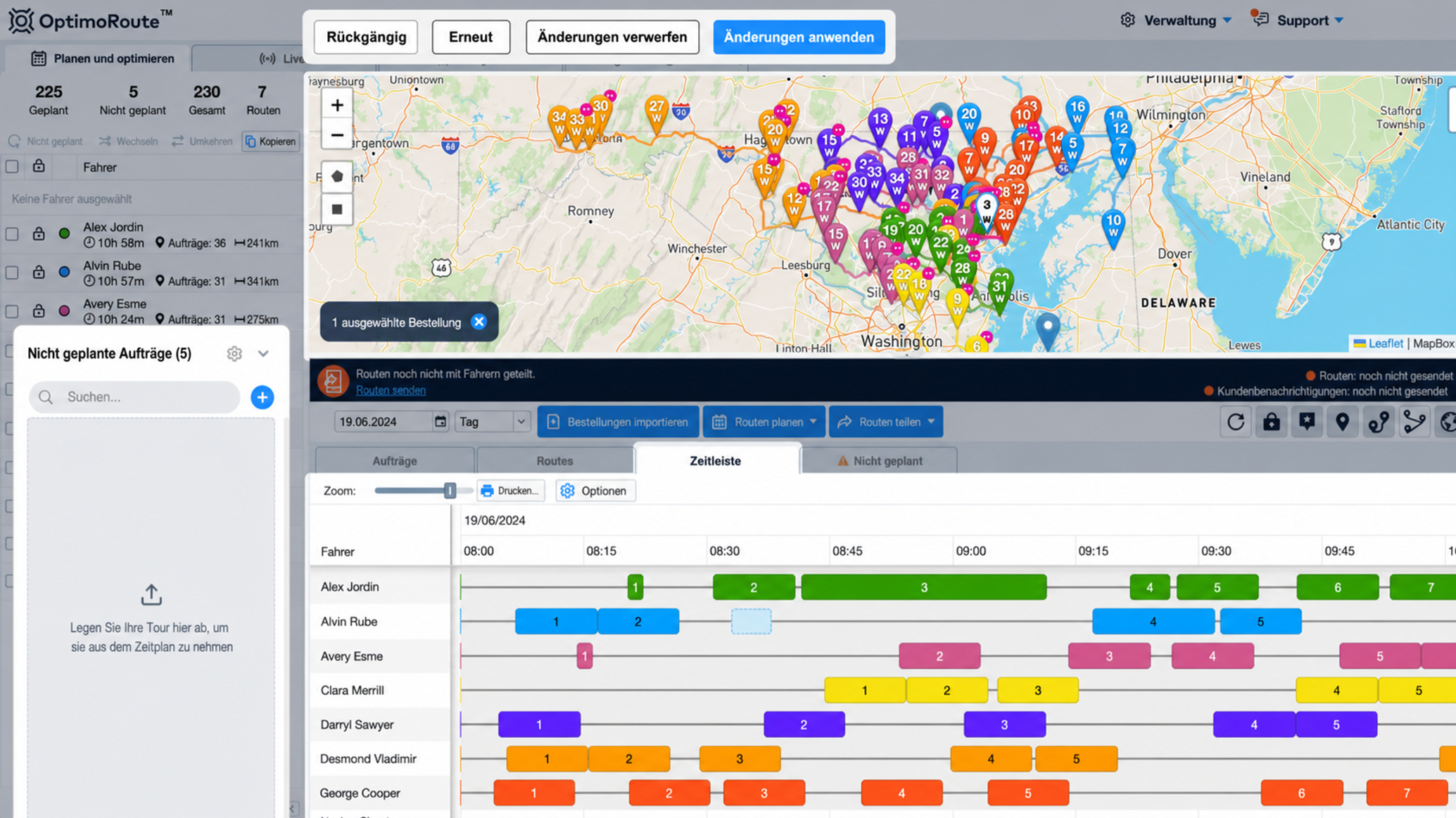Click the Routen senden link
This screenshot has width=1456, height=818.
[391, 390]
